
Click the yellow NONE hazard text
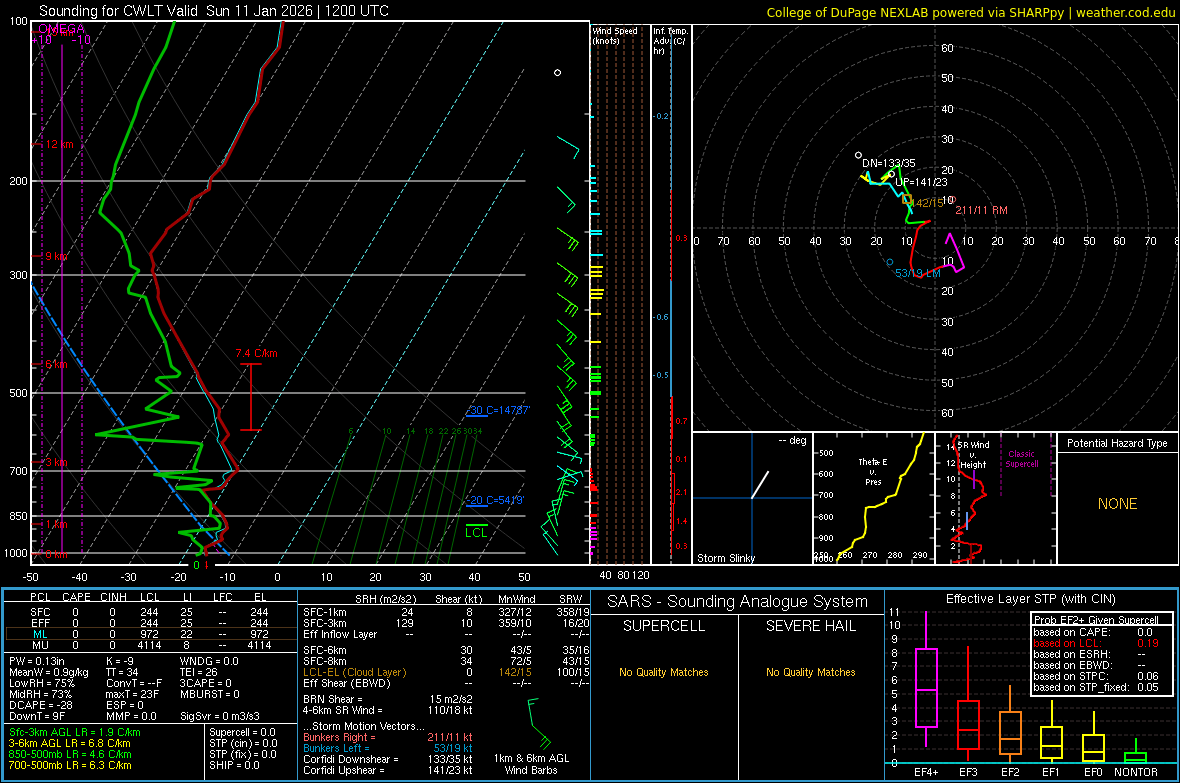point(1117,504)
